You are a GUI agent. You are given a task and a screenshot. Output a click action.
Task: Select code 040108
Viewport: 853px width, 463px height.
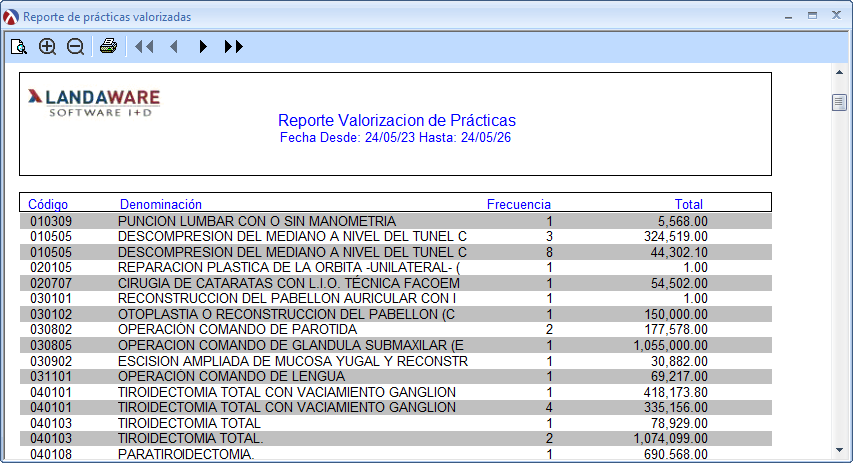point(51,454)
